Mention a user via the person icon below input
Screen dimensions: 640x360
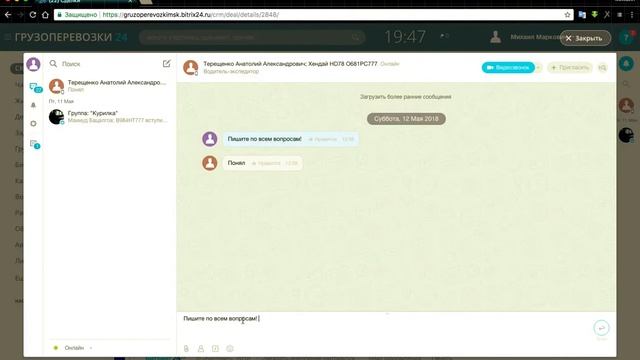point(201,349)
